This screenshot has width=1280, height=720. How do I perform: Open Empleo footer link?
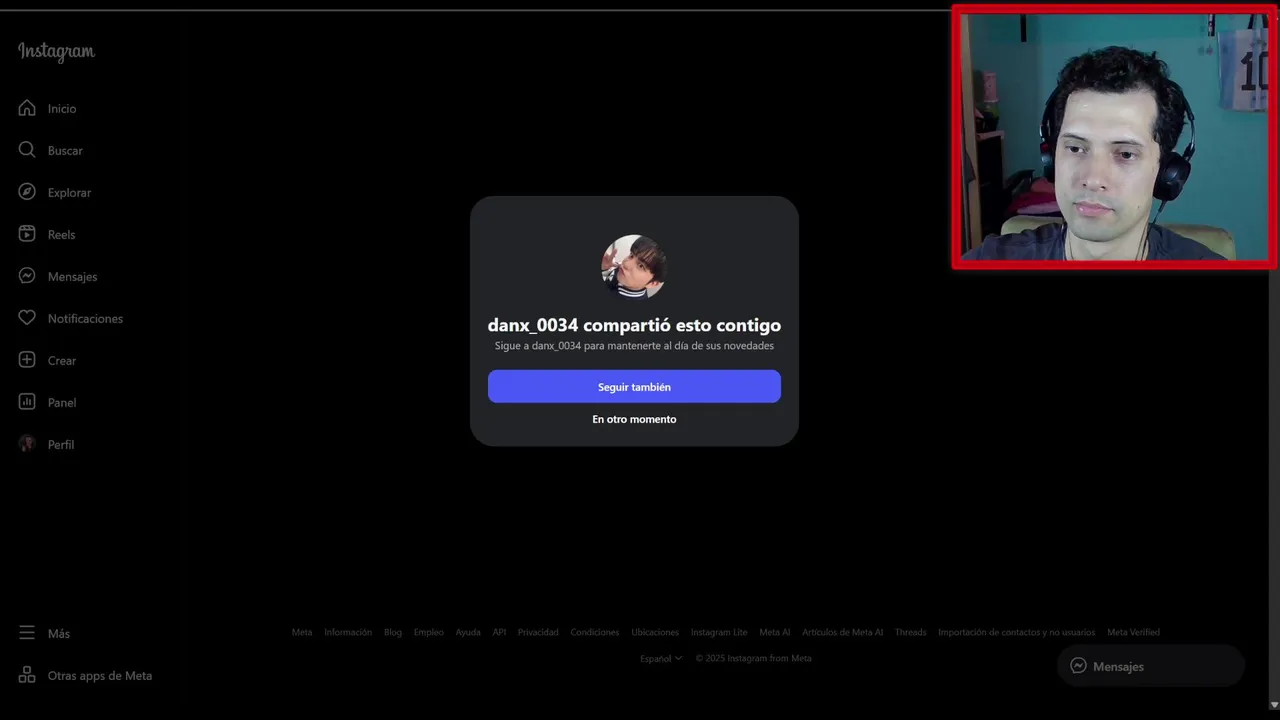(x=429, y=632)
